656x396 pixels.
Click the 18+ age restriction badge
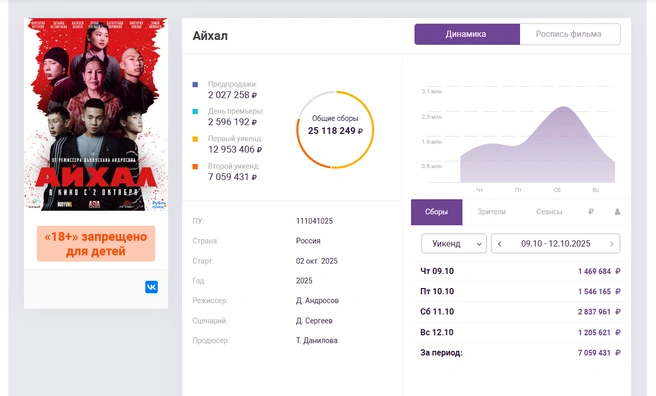[x=96, y=244]
